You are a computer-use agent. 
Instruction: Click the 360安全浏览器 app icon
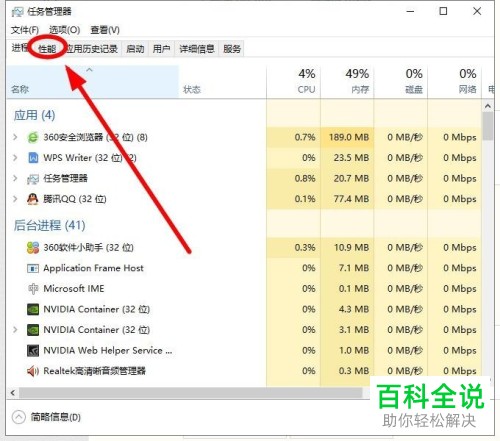pyautogui.click(x=33, y=137)
